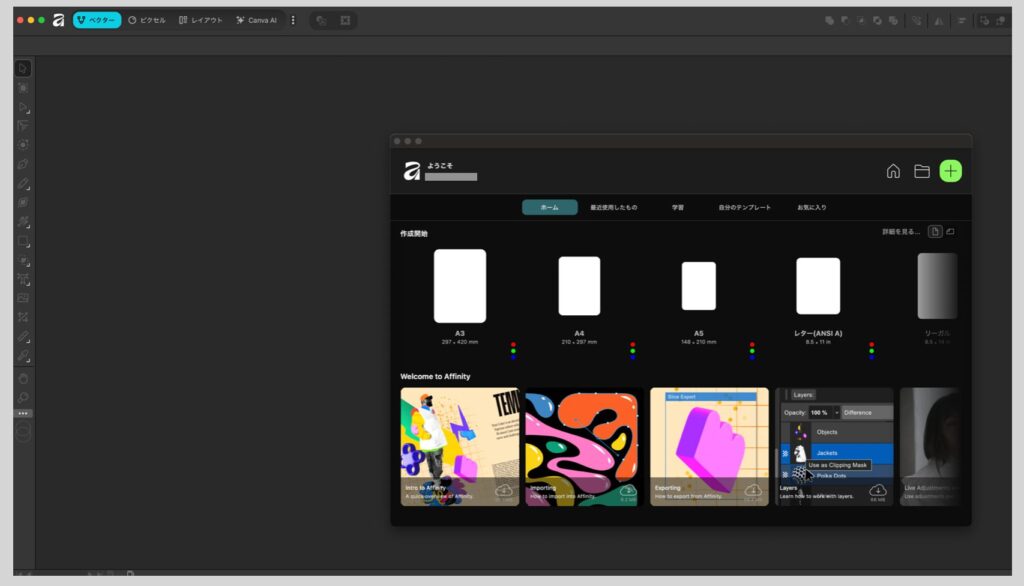Switch to the ベクター (Vector) studio
Screen dimensions: 1024x586
[97, 20]
